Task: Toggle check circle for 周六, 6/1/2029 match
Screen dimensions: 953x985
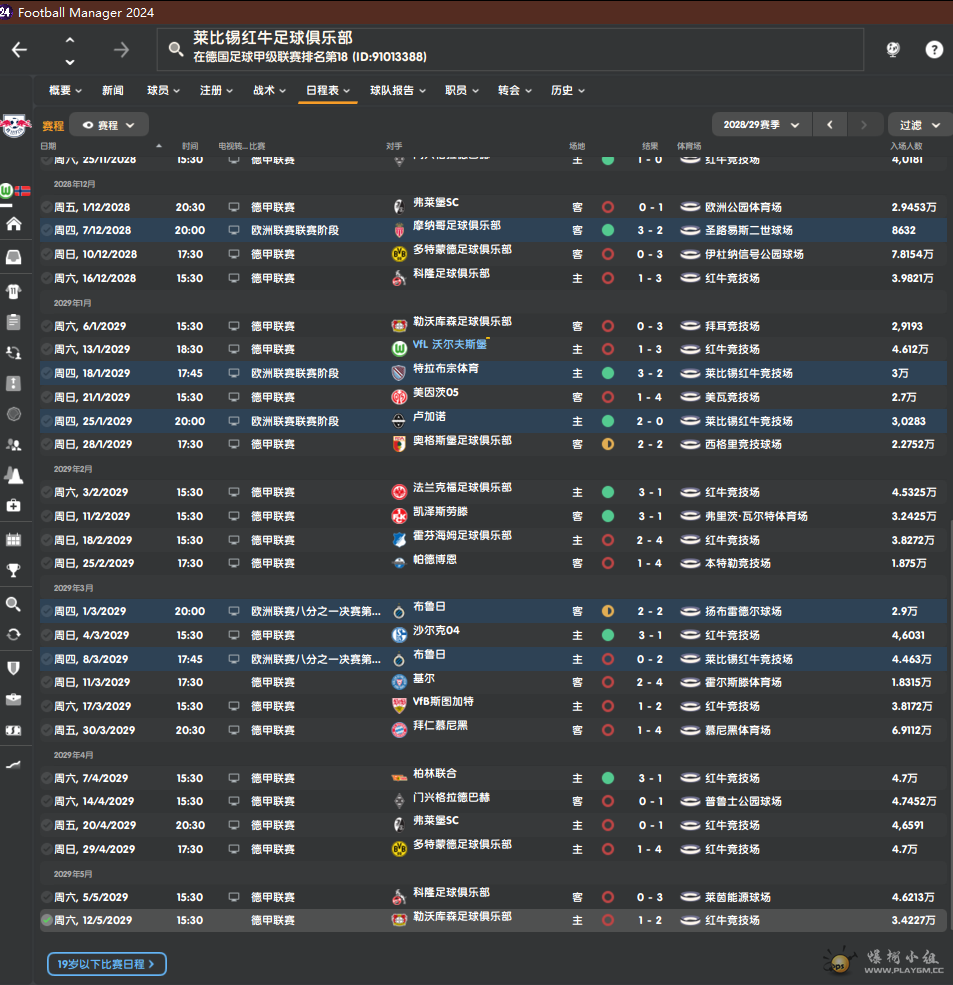Action: [x=46, y=326]
